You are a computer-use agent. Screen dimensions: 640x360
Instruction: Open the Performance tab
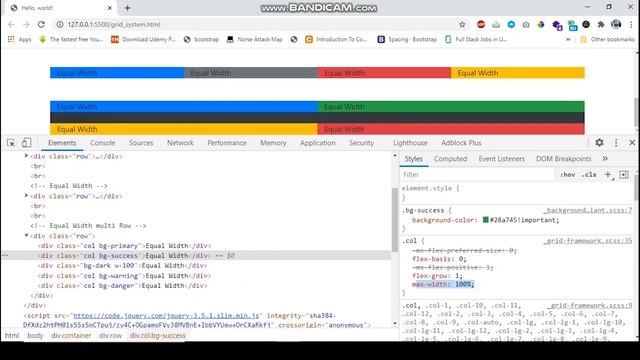227,143
